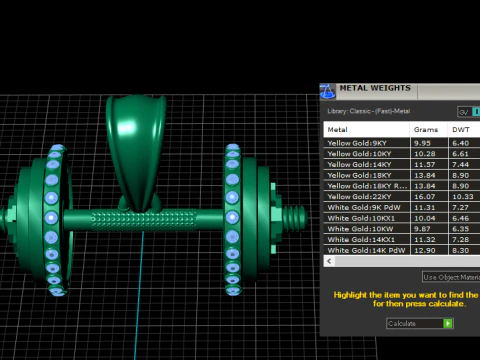Click the horizontal scrollbar track under the table
This screenshot has width=480, height=360.
pyautogui.click(x=407, y=261)
